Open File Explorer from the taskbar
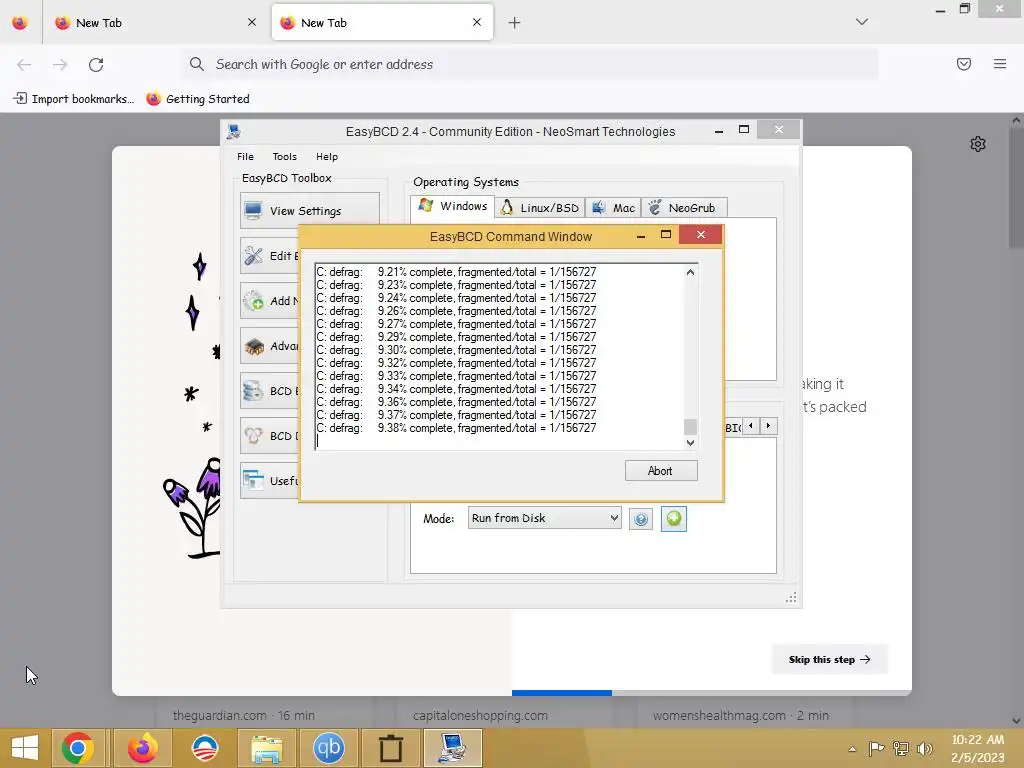 point(266,748)
